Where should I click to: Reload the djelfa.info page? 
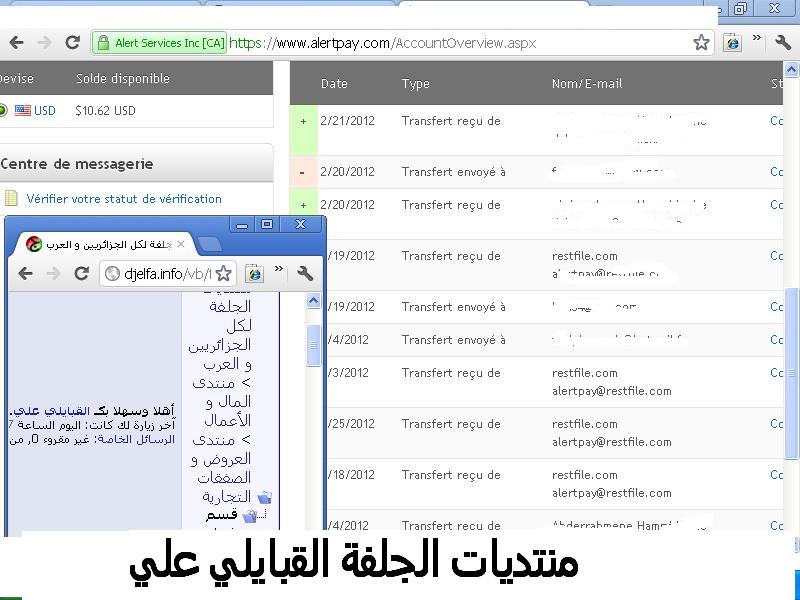[82, 273]
